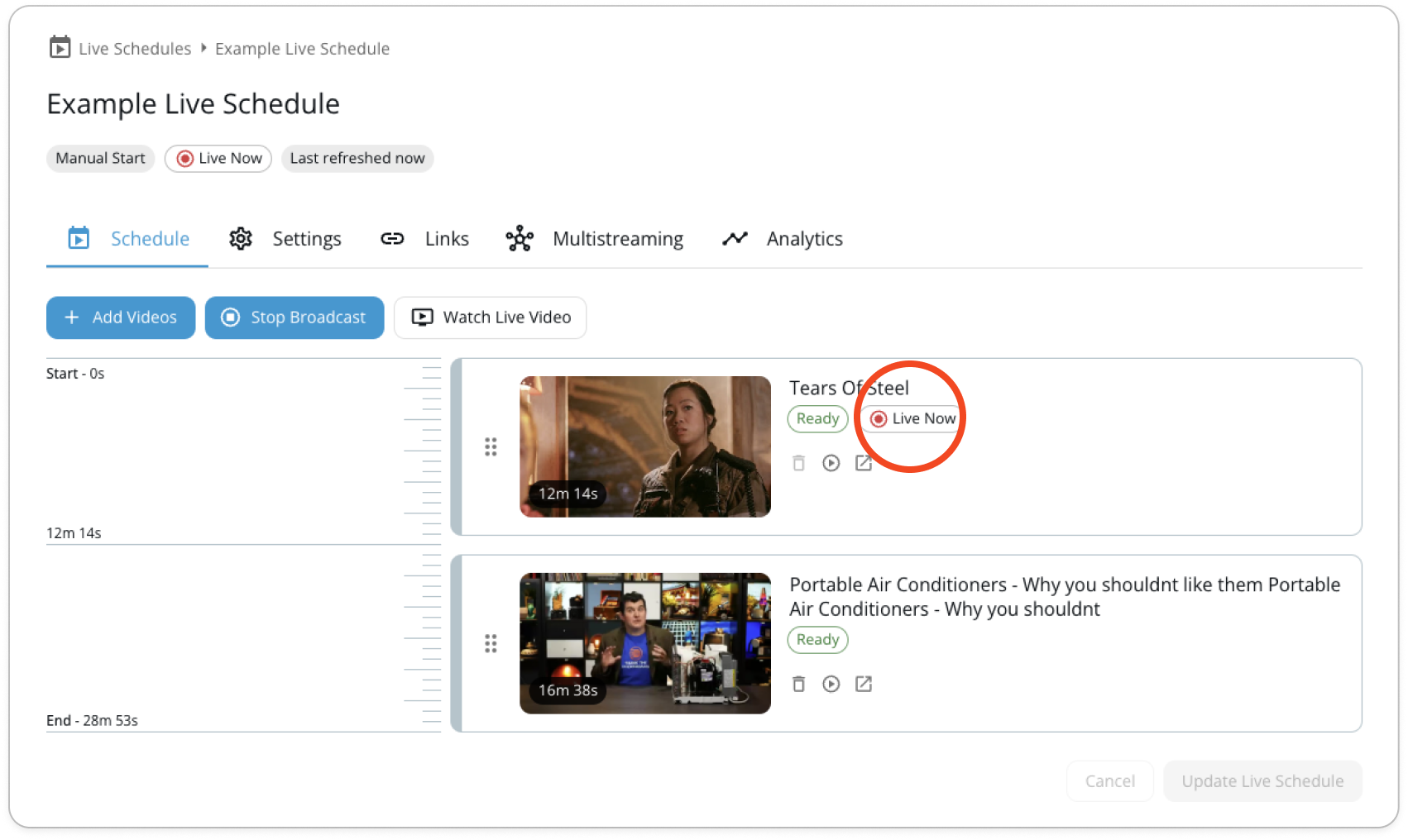Click the 16m 38s duration label
This screenshot has width=1408, height=840.
[x=568, y=690]
